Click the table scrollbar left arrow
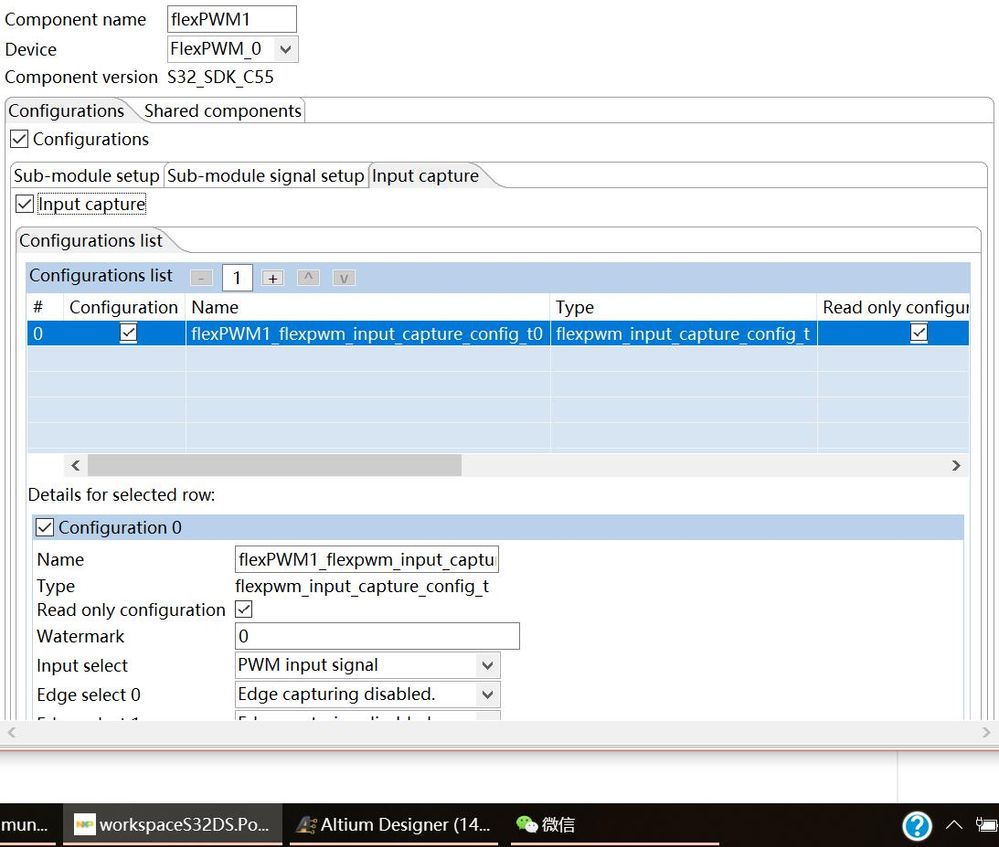Image resolution: width=999 pixels, height=847 pixels. (76, 465)
